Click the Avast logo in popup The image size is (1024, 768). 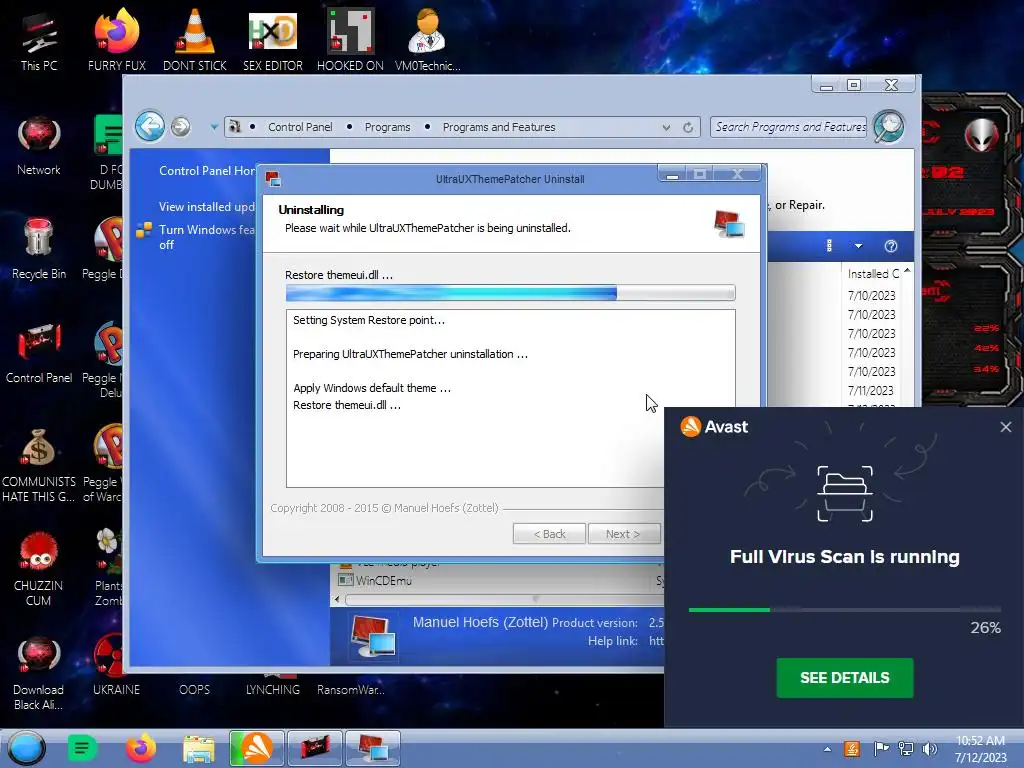pos(714,427)
